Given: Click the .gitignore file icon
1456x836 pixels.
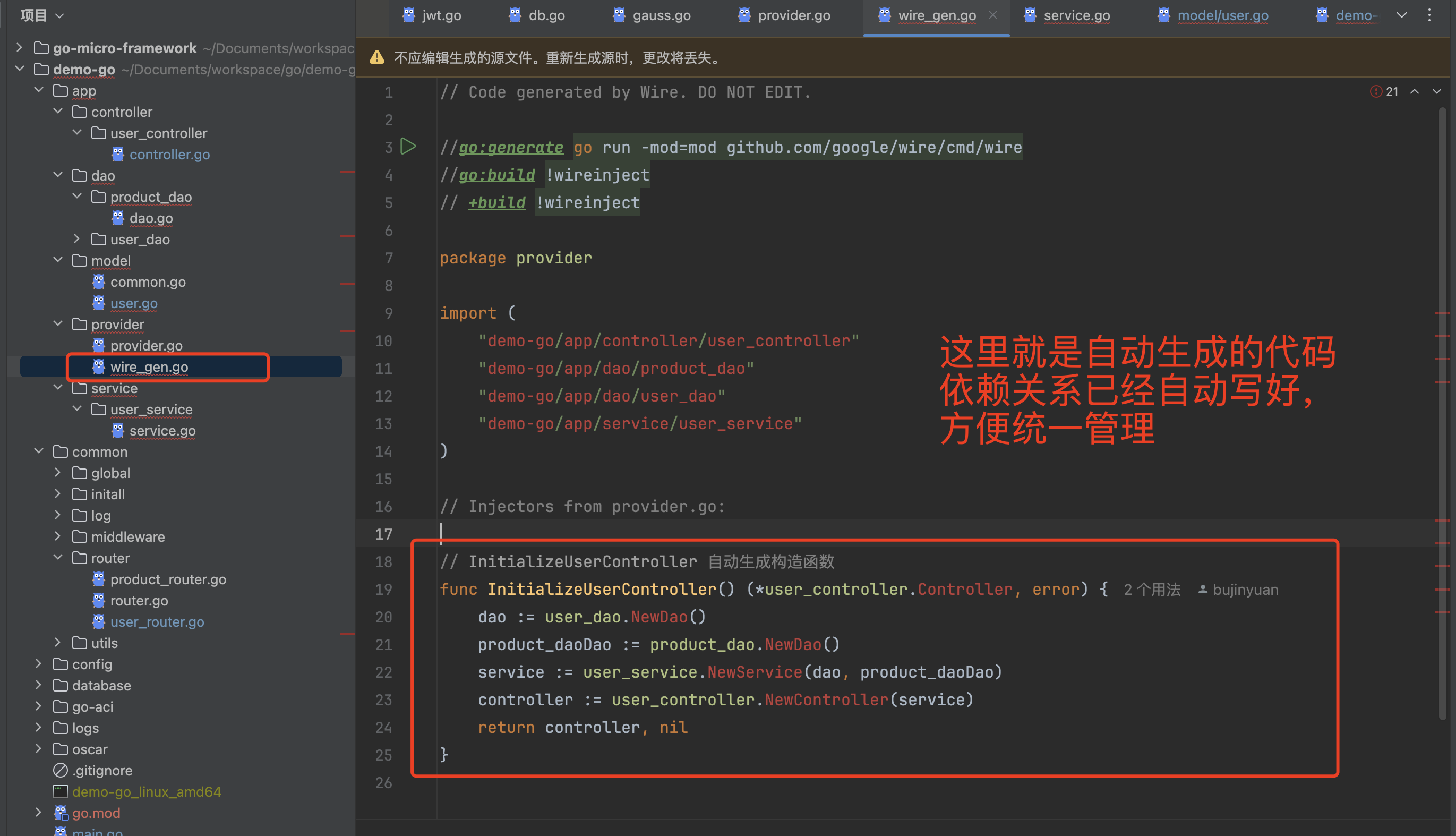Looking at the screenshot, I should [60, 770].
